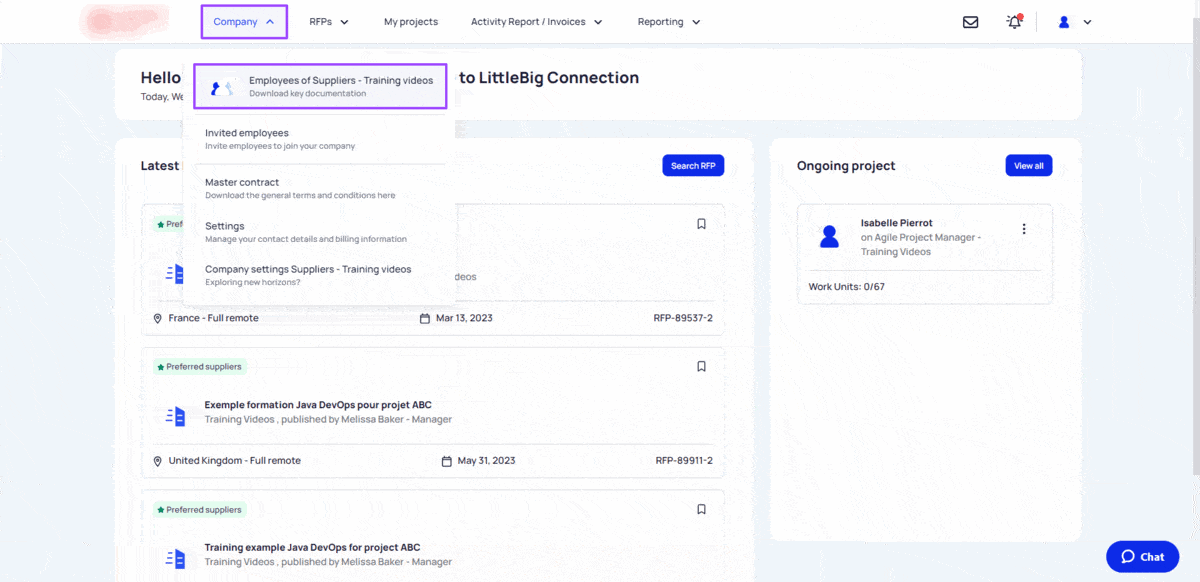Click the user profile avatar icon
1200x582 pixels.
(x=1064, y=22)
